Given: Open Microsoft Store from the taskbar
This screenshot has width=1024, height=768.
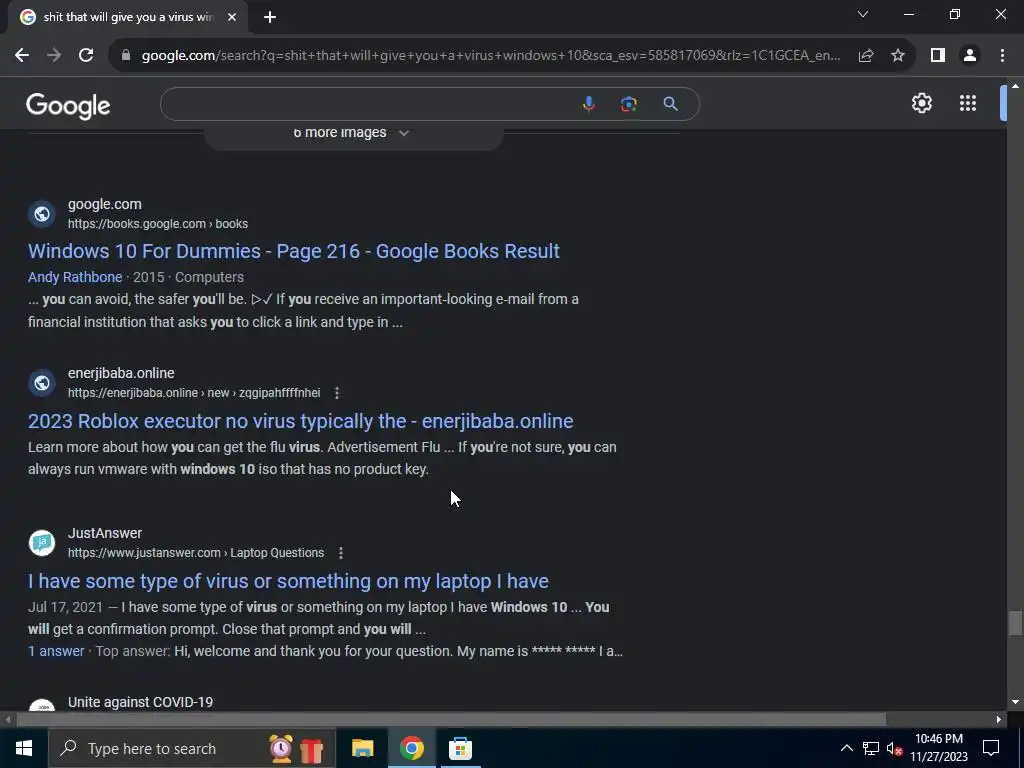Looking at the screenshot, I should (x=460, y=748).
